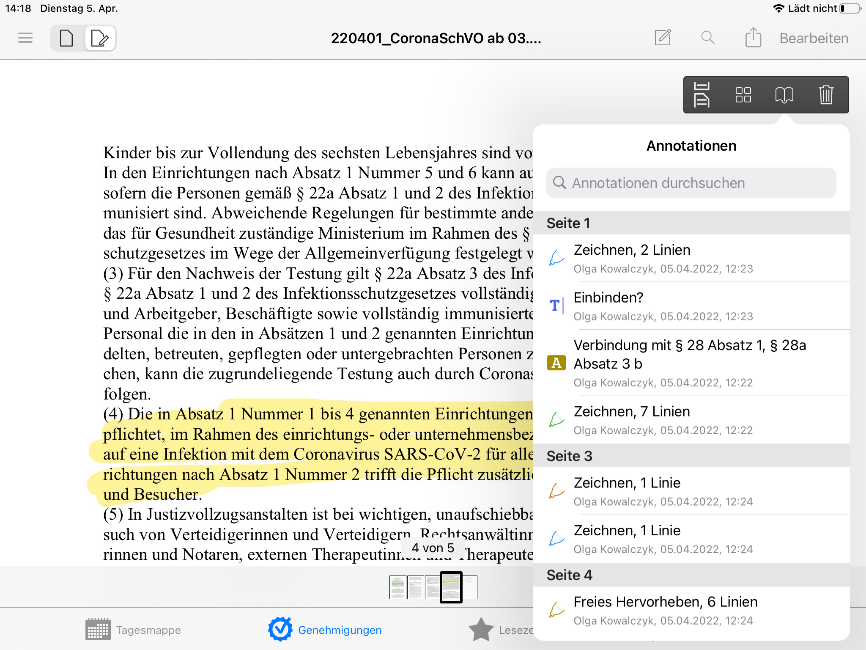
Task: Toggle the annotations list book icon
Action: 784,95
